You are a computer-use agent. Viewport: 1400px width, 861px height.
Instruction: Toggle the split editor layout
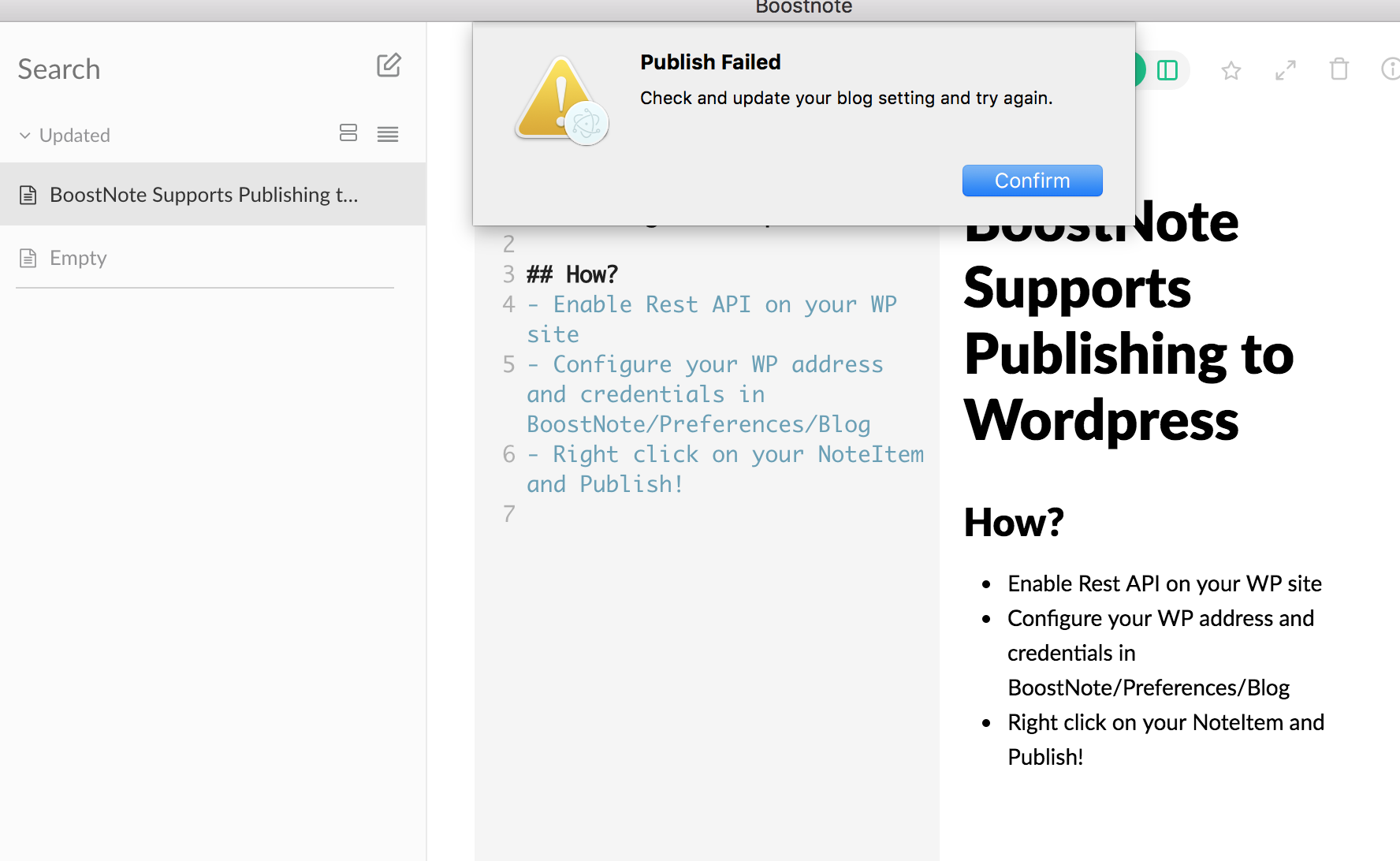pos(1167,70)
